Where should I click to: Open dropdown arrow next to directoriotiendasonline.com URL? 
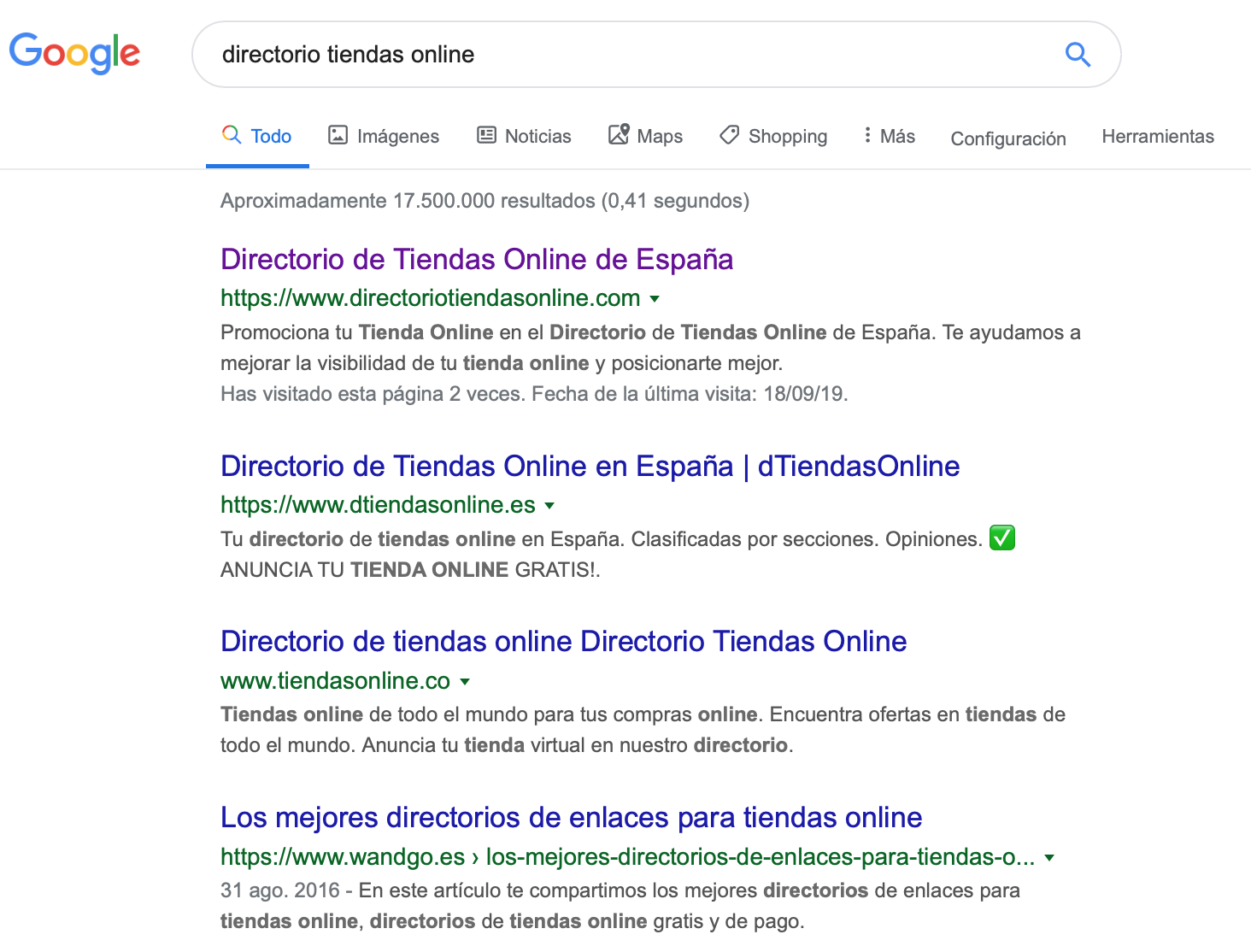click(x=655, y=299)
